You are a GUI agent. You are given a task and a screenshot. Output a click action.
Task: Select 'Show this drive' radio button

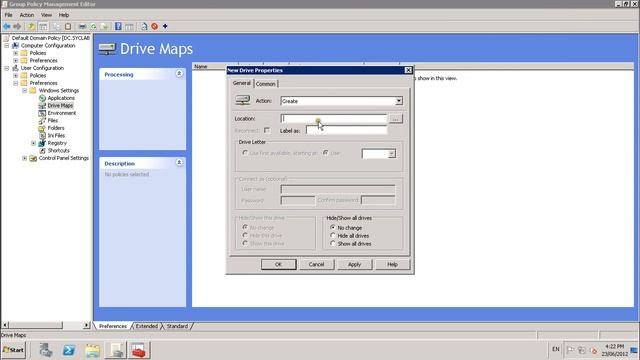(x=245, y=243)
